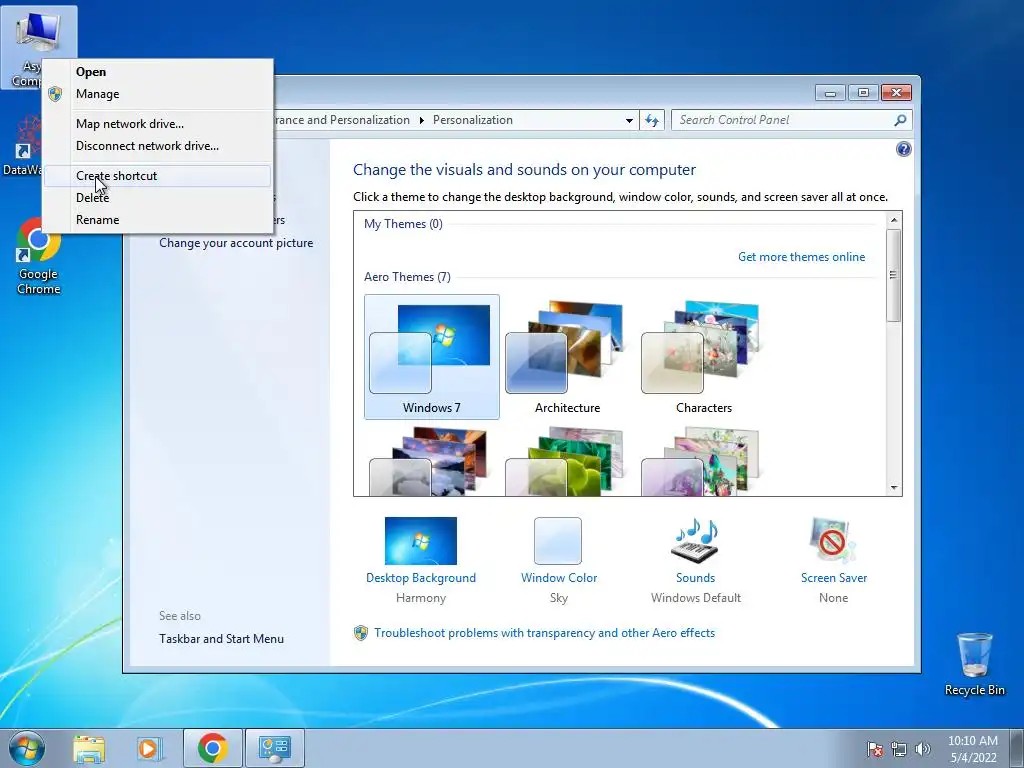Open the Sounds keyboard icon
The width and height of the screenshot is (1024, 768).
pyautogui.click(x=695, y=541)
